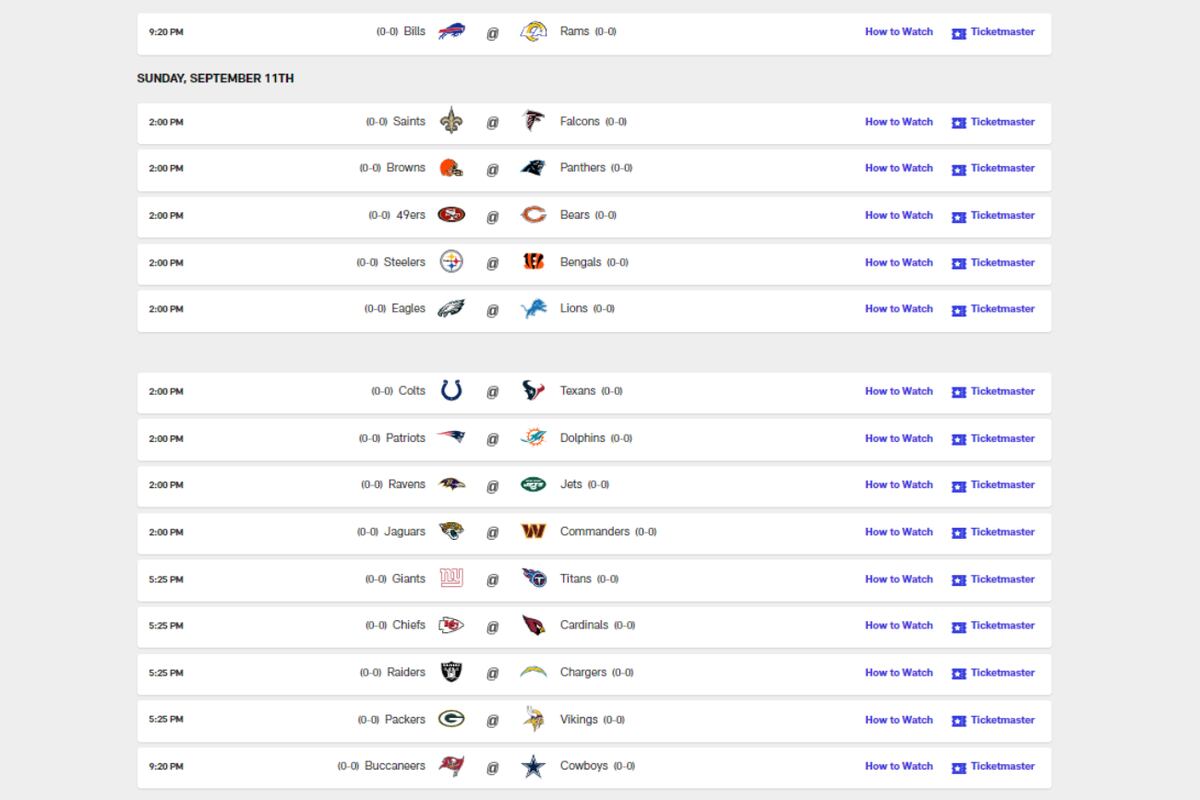
Task: Open How to Watch for Saints at Falcons
Action: click(899, 122)
